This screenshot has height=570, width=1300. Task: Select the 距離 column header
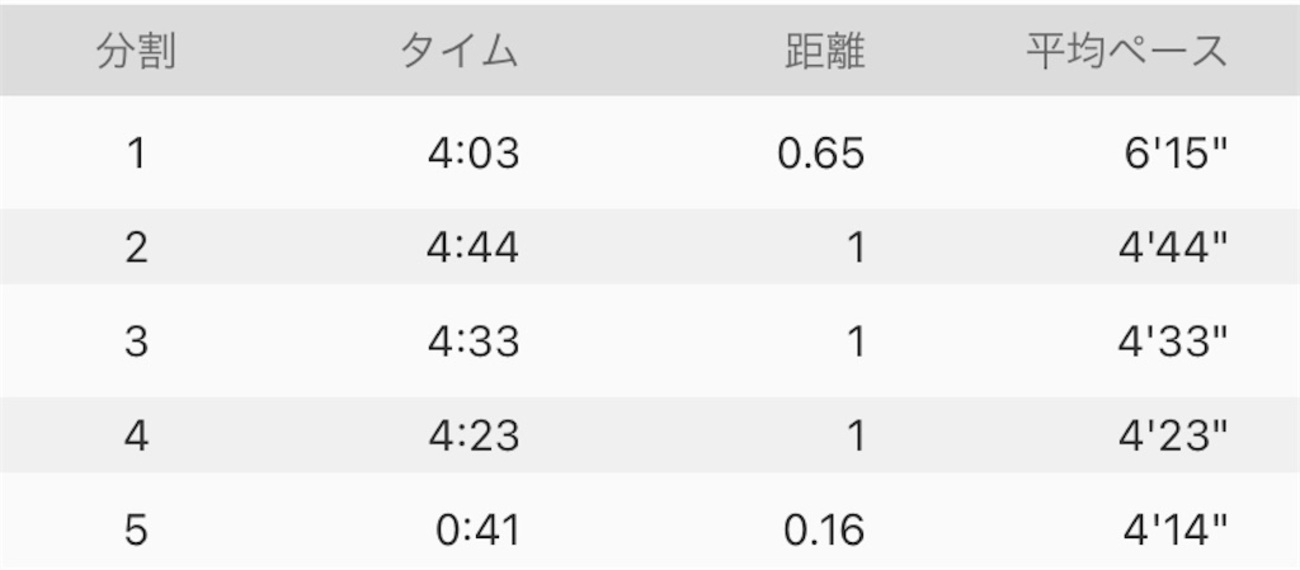[824, 52]
